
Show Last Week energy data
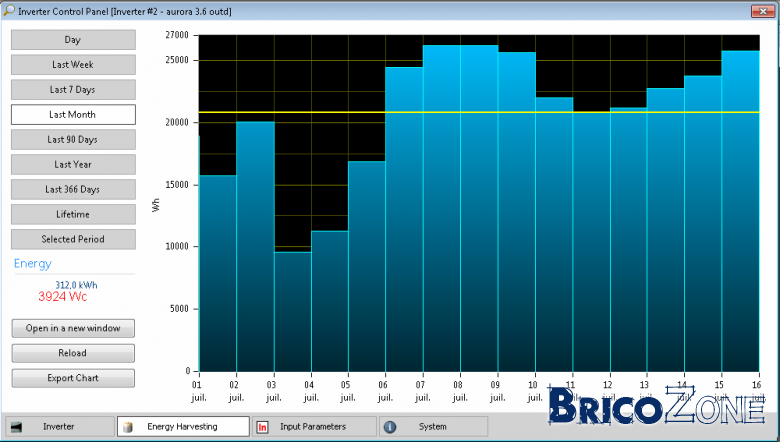pos(73,65)
